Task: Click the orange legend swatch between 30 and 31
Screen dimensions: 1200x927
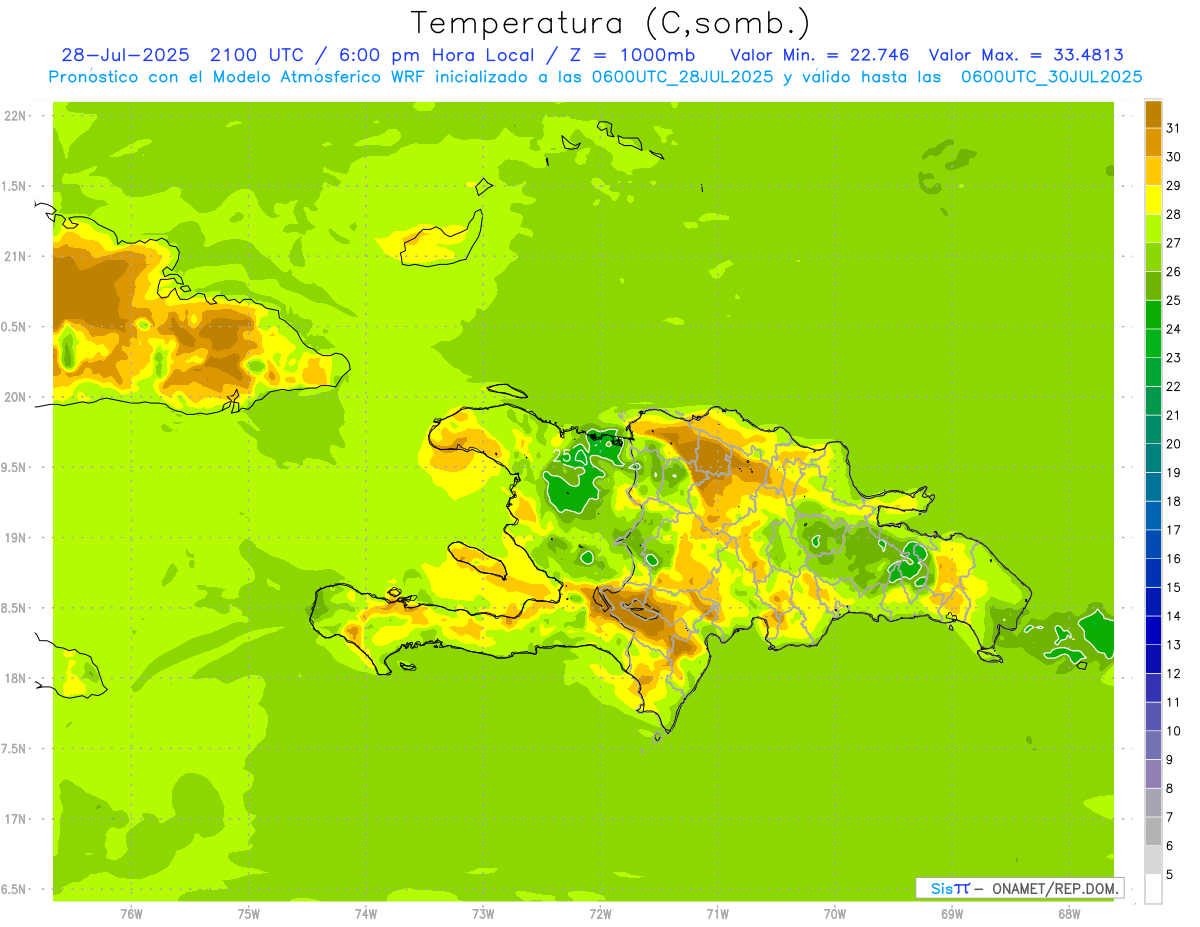Action: [x=1153, y=142]
